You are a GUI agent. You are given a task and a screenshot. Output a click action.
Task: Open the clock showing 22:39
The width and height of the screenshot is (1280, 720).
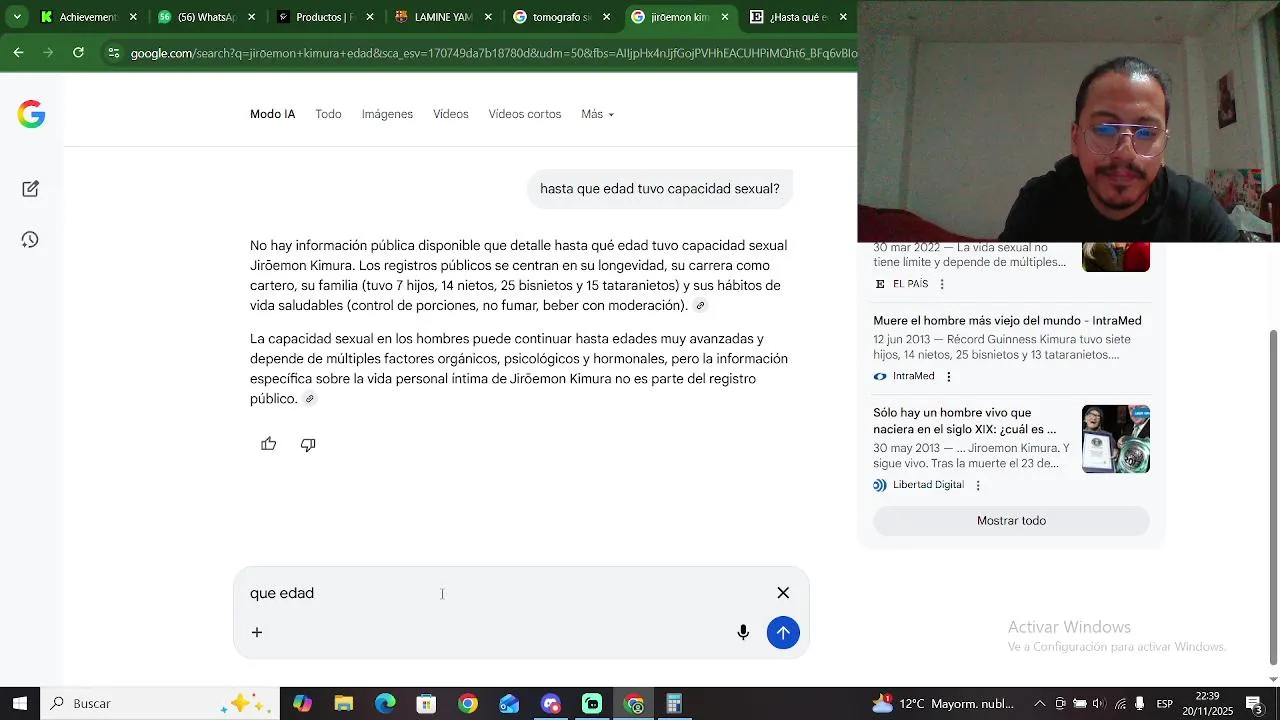(x=1207, y=703)
